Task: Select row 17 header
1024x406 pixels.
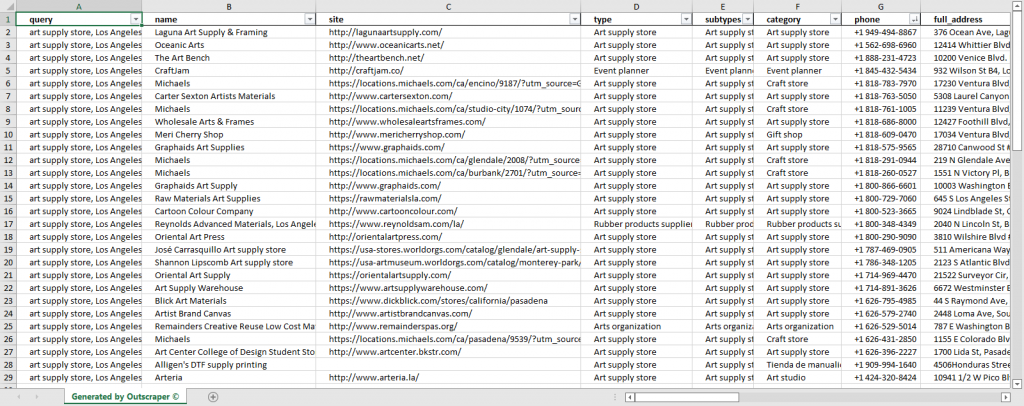Action: click(8, 224)
